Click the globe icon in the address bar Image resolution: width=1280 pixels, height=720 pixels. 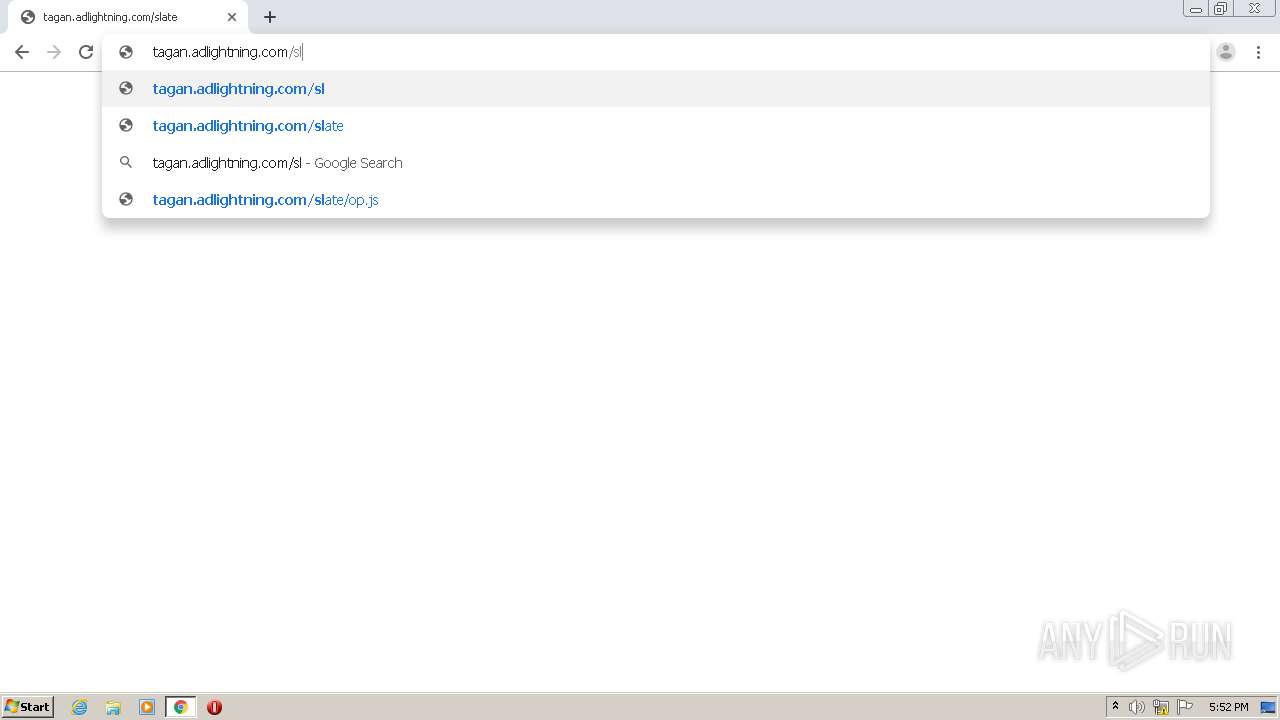tap(126, 52)
